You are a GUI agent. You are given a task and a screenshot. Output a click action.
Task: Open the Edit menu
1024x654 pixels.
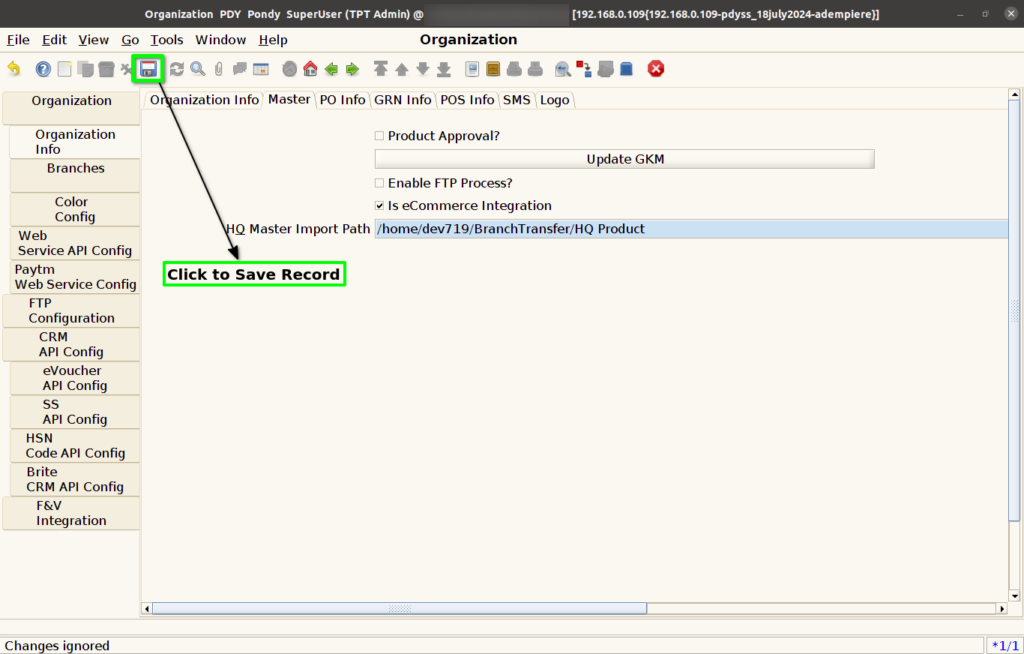pyautogui.click(x=54, y=40)
